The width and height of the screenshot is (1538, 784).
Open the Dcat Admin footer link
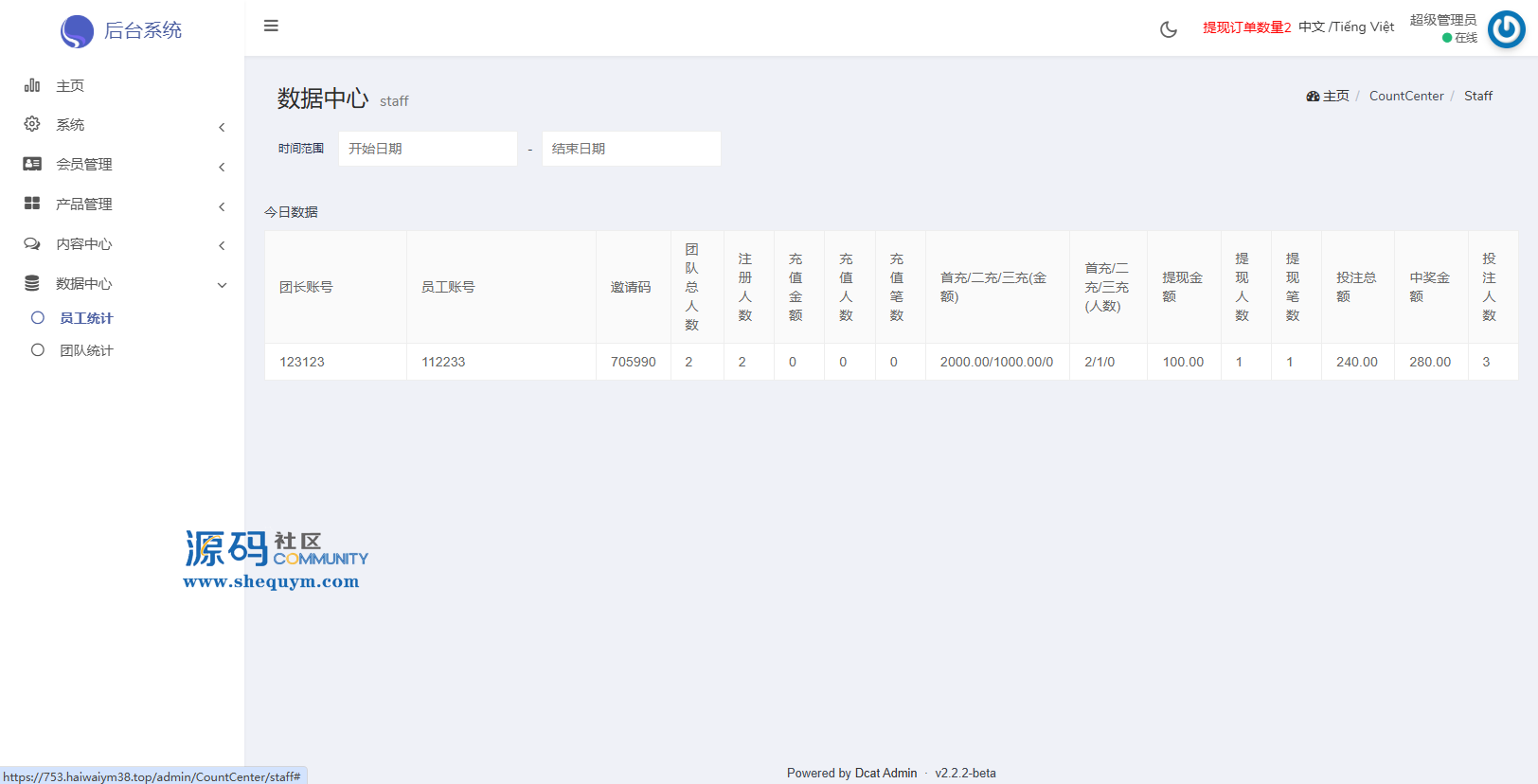click(x=885, y=773)
